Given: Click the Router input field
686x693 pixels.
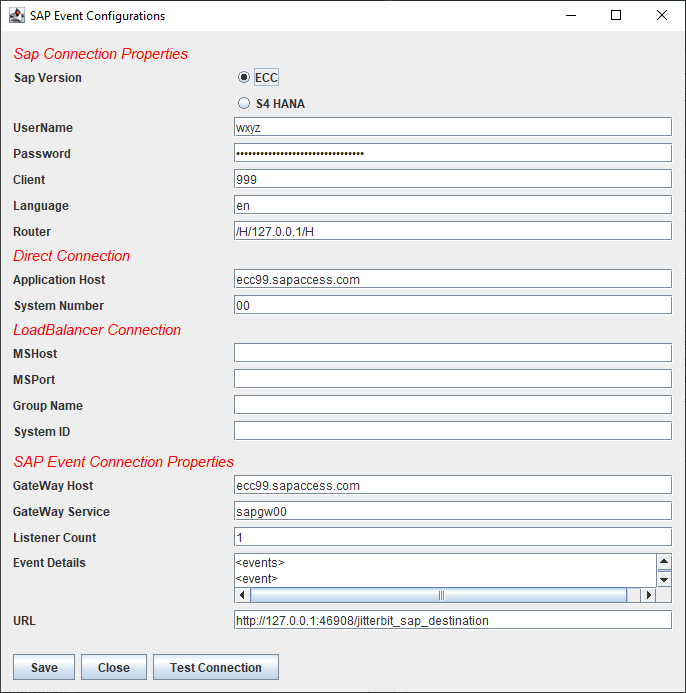Looking at the screenshot, I should [452, 231].
